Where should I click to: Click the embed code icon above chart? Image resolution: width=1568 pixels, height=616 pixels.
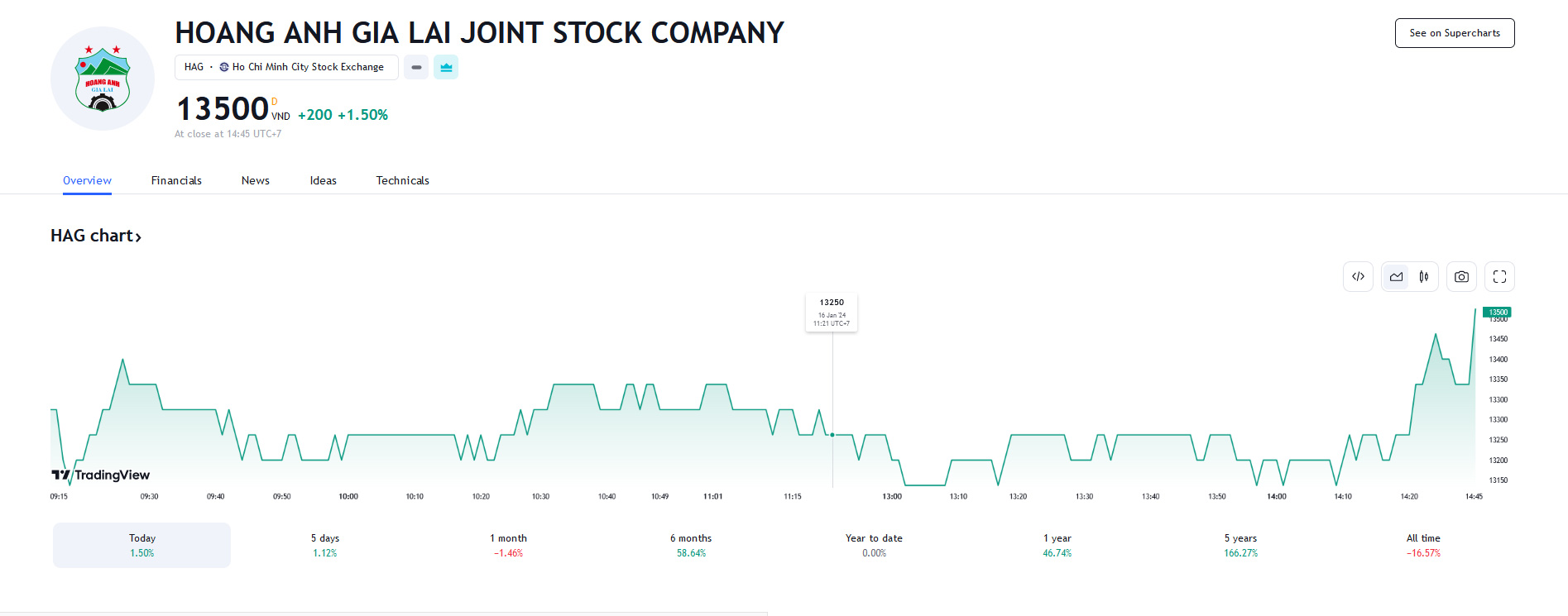1358,277
